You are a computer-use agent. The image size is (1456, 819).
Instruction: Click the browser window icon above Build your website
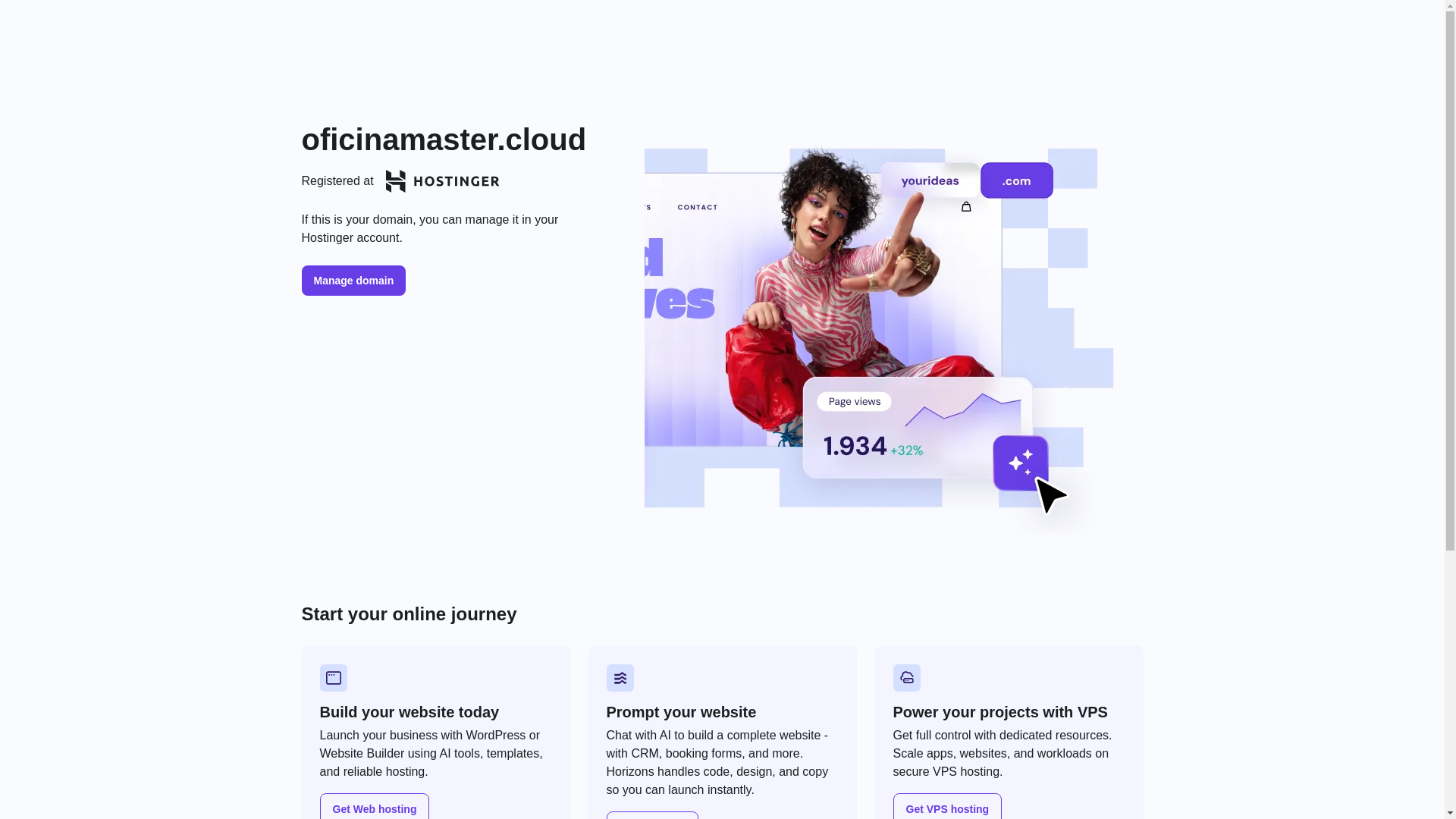click(333, 678)
